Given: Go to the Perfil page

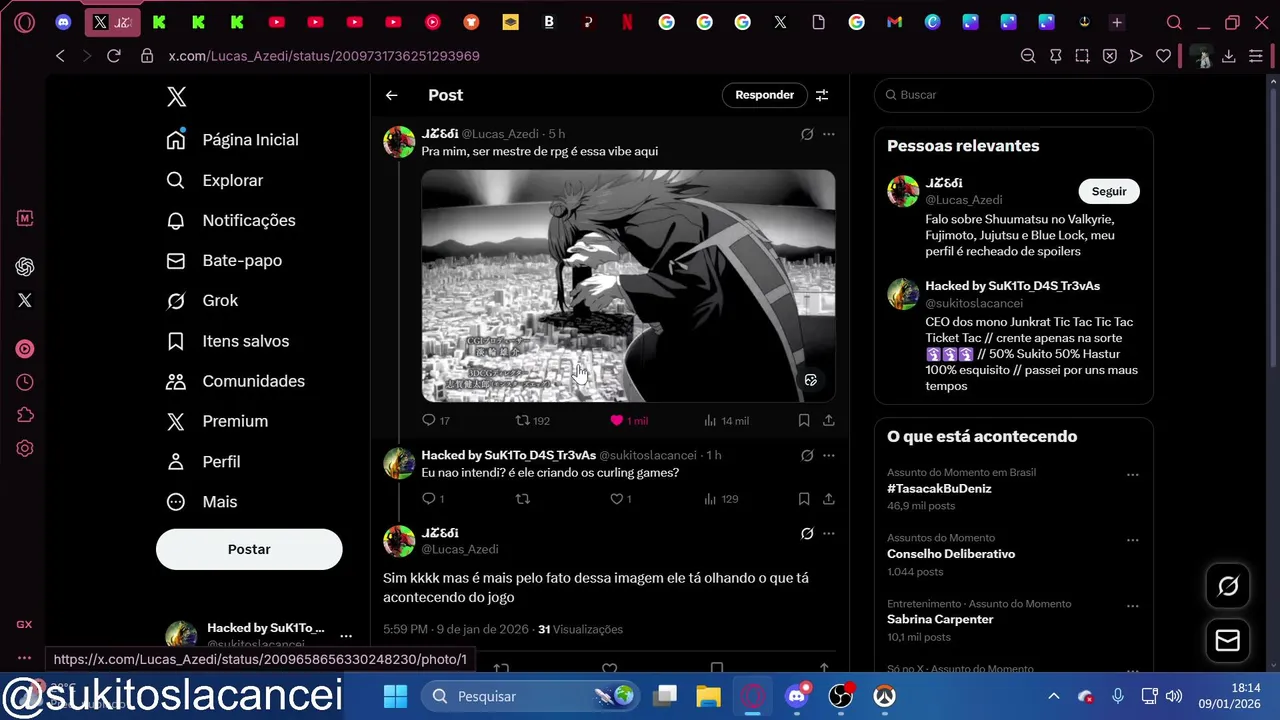Looking at the screenshot, I should (x=203, y=461).
